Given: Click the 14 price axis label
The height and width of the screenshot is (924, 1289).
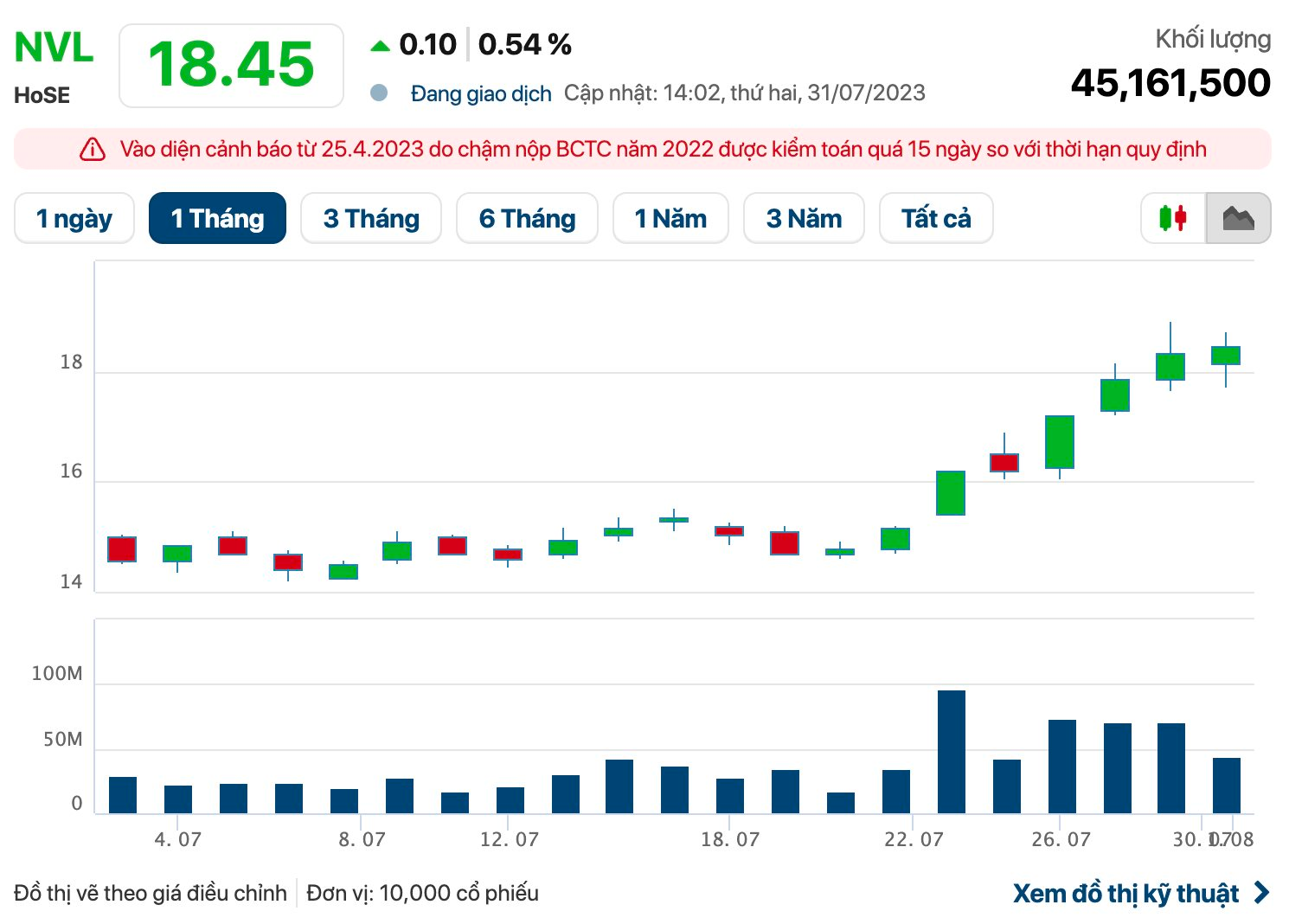Looking at the screenshot, I should coord(72,582).
